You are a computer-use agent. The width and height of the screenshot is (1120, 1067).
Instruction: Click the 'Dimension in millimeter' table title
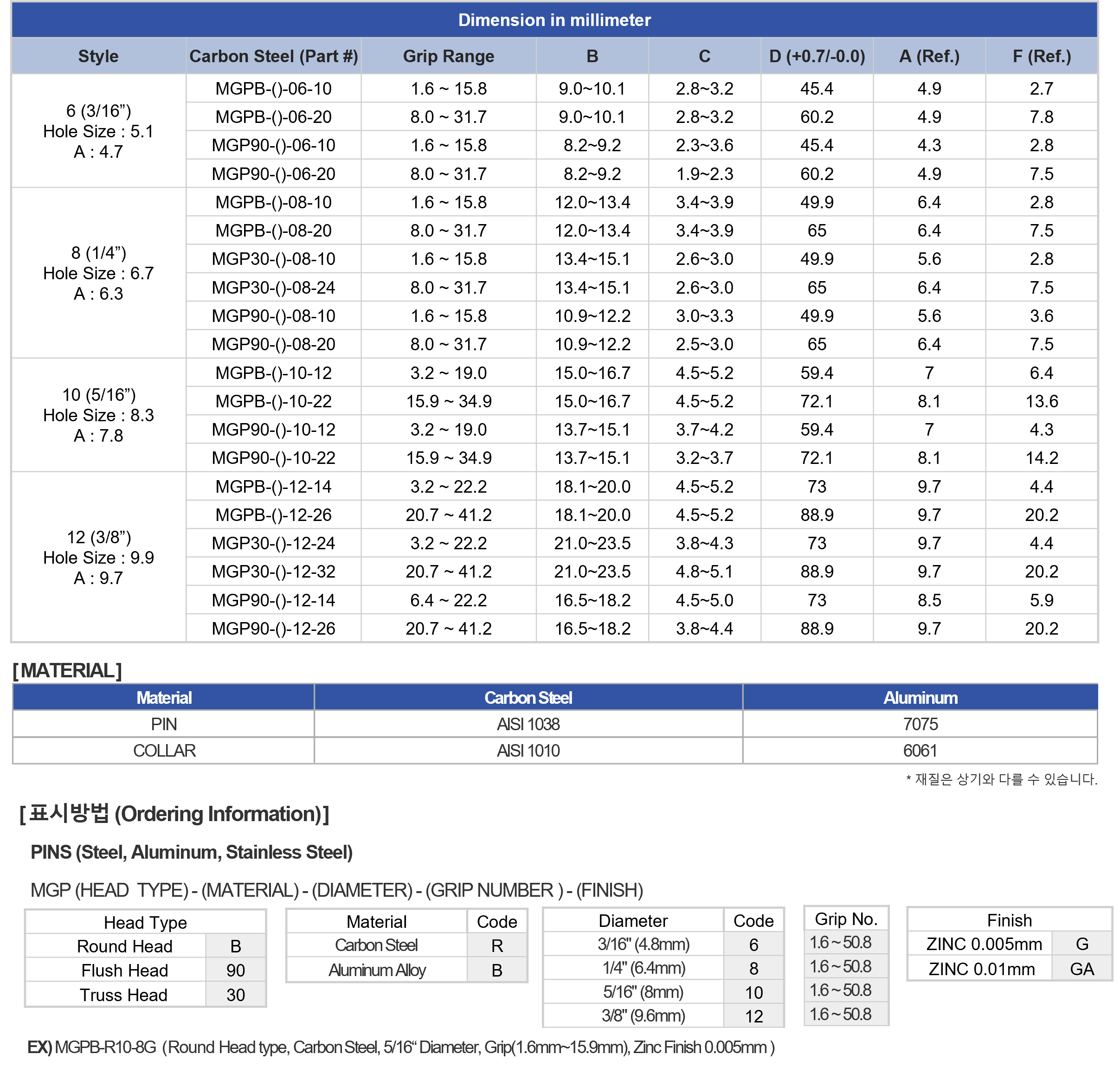554,20
